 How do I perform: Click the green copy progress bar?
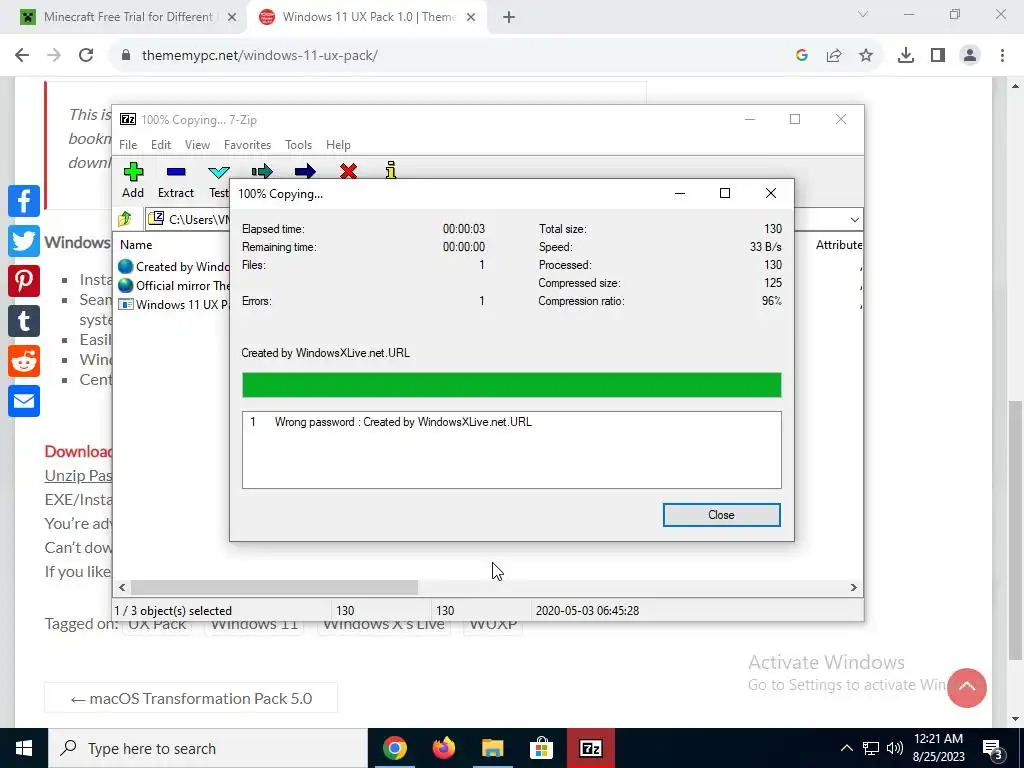pyautogui.click(x=511, y=385)
